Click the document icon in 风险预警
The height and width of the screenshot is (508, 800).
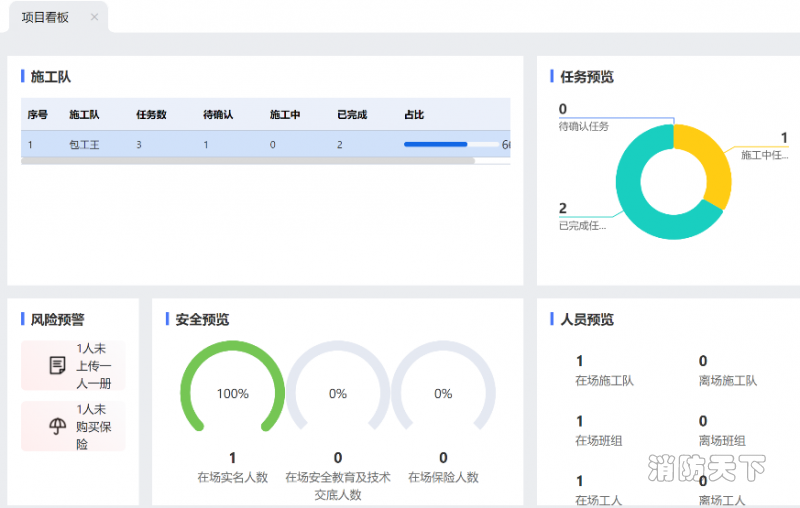coord(57,366)
